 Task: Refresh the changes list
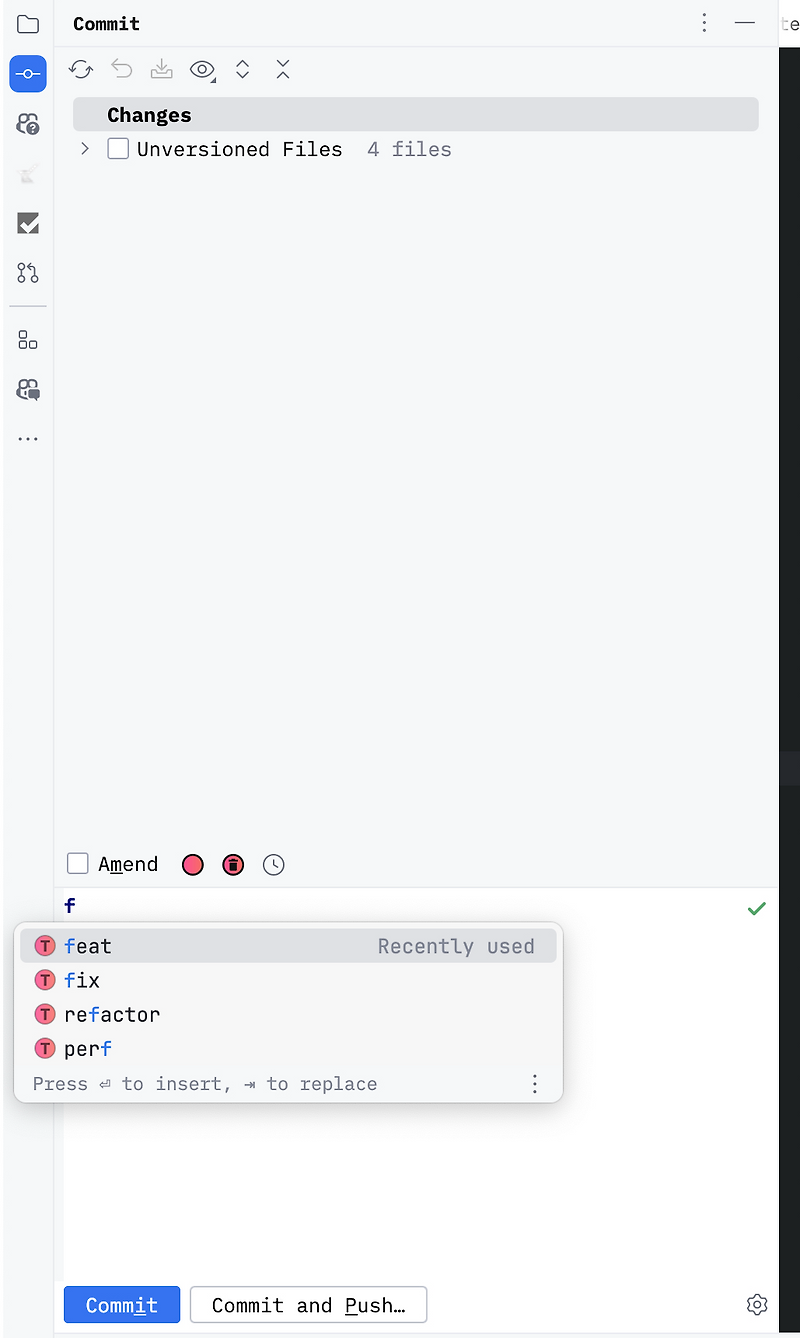coord(81,69)
